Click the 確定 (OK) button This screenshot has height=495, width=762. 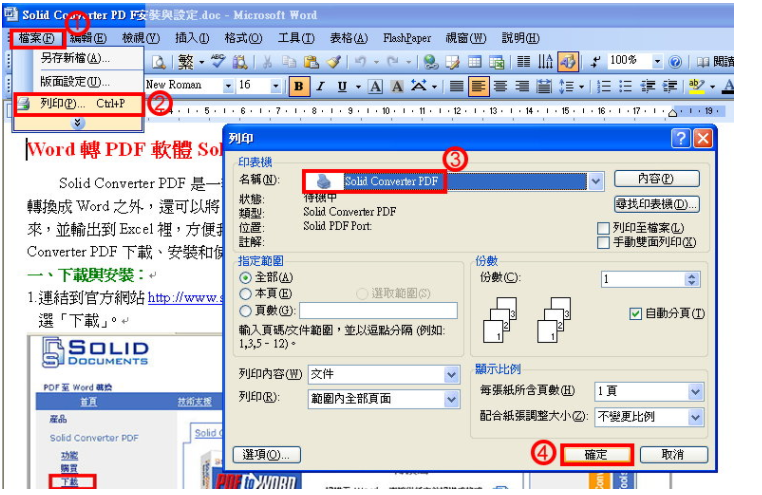click(596, 455)
